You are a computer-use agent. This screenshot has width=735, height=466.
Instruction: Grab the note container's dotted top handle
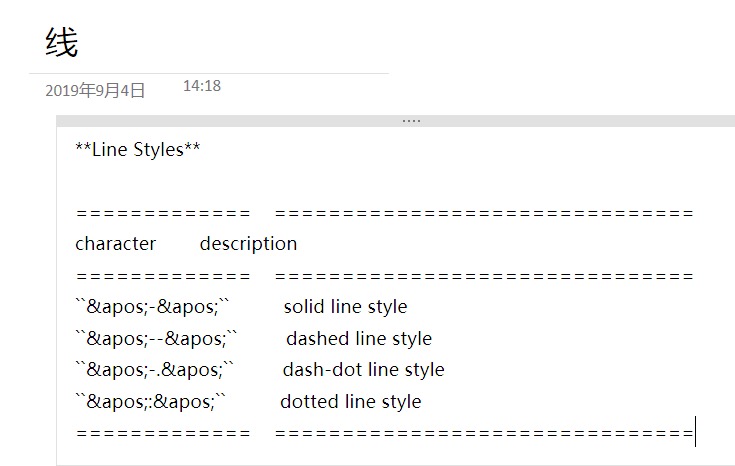[x=411, y=120]
